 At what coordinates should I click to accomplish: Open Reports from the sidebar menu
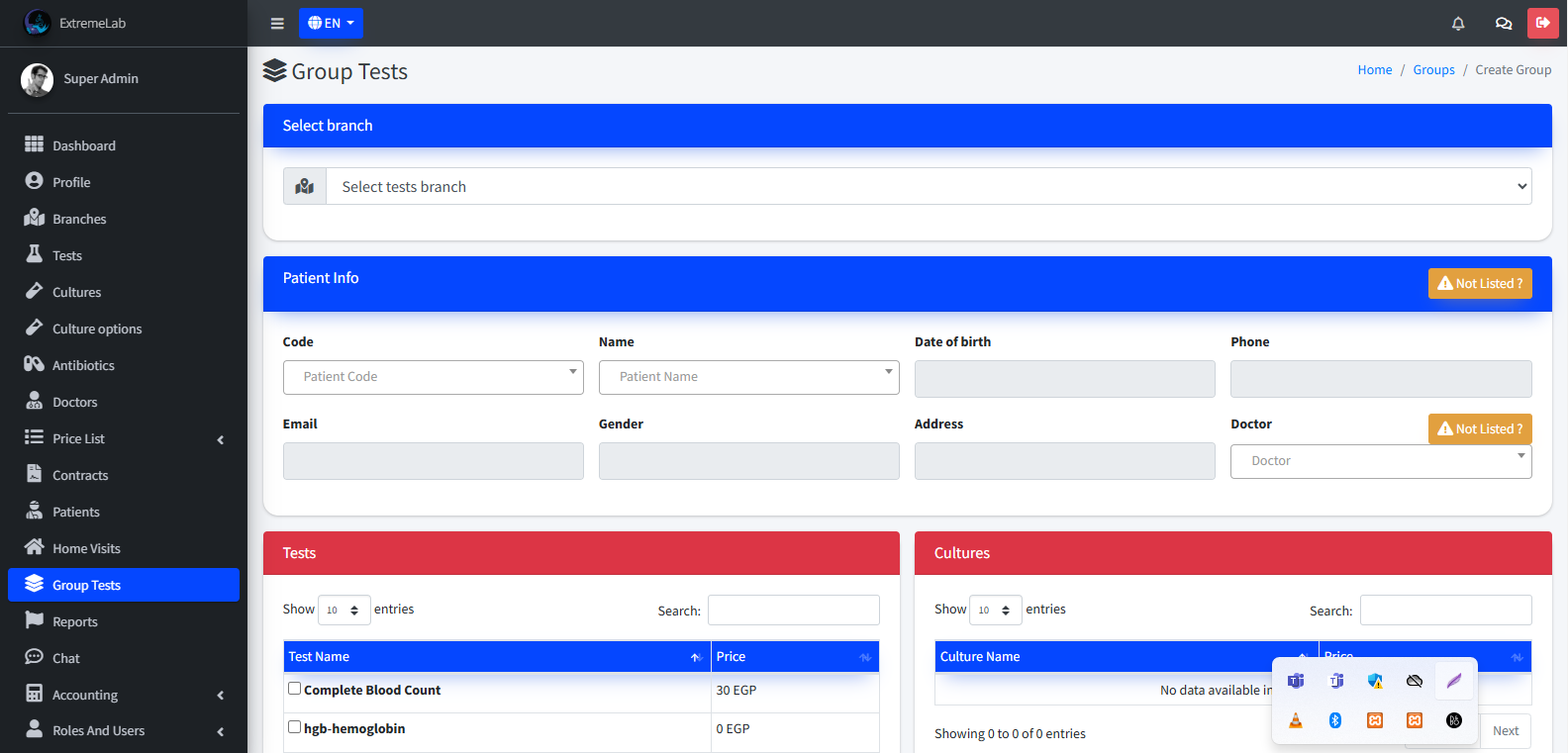[x=75, y=621]
